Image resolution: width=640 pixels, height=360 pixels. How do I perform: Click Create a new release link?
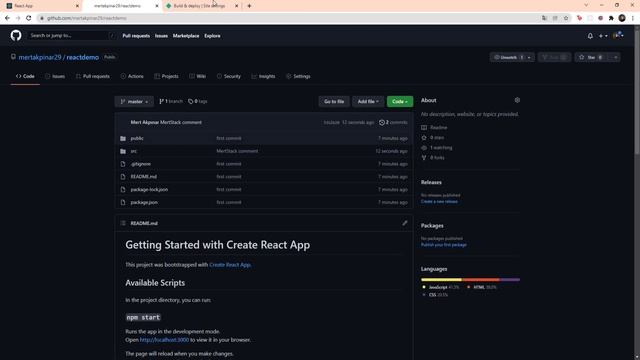[439, 202]
